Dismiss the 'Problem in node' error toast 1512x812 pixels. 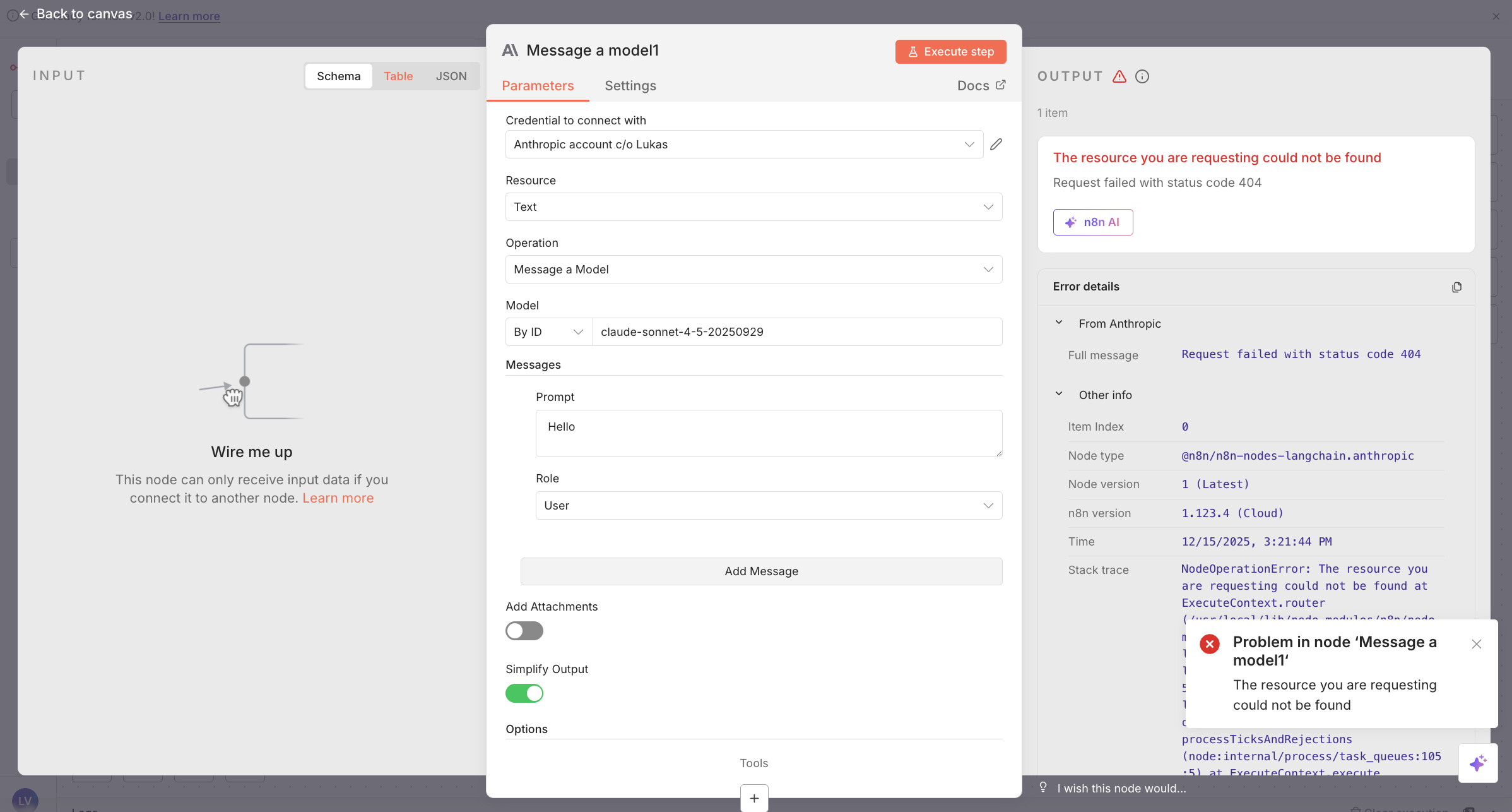(1476, 644)
